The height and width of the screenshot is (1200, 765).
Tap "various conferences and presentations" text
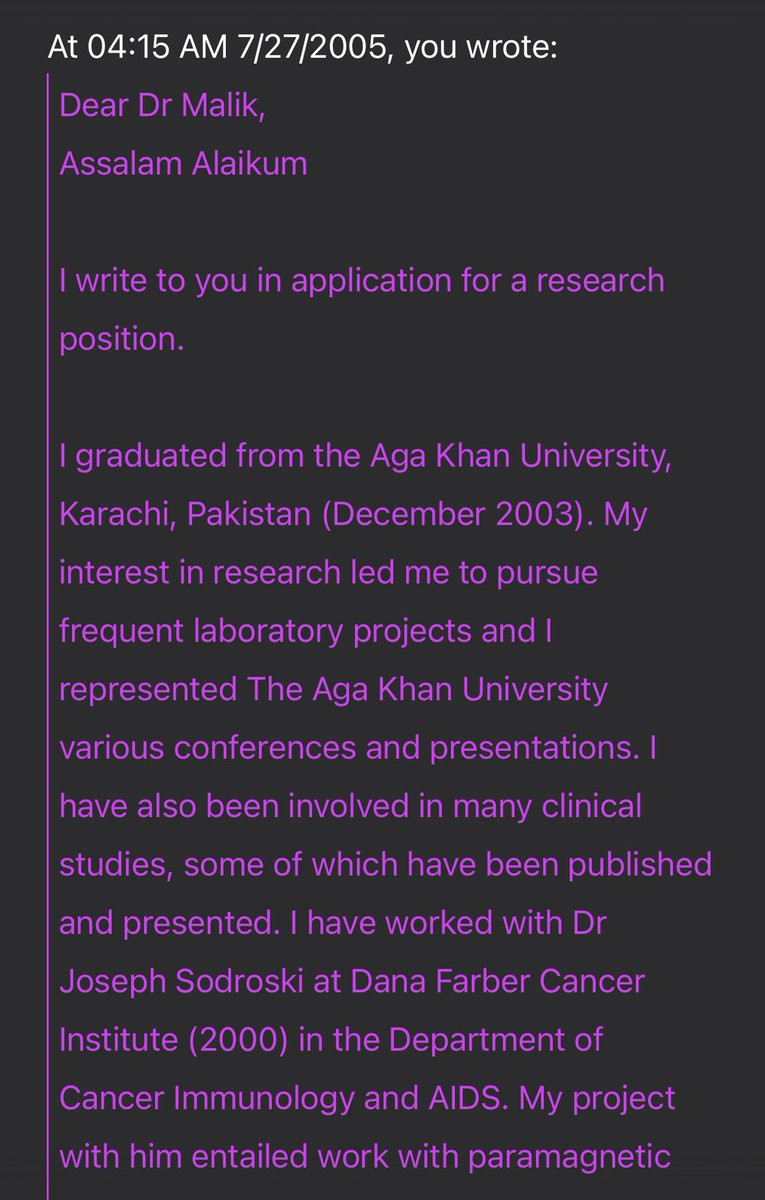(x=345, y=748)
